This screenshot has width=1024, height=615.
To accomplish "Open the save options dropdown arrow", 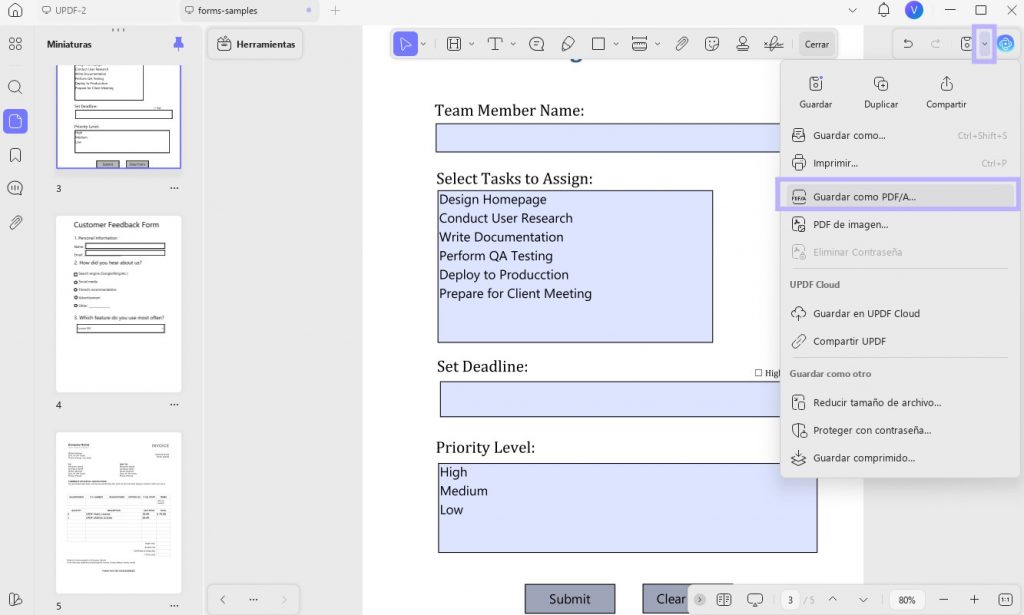I will [984, 44].
